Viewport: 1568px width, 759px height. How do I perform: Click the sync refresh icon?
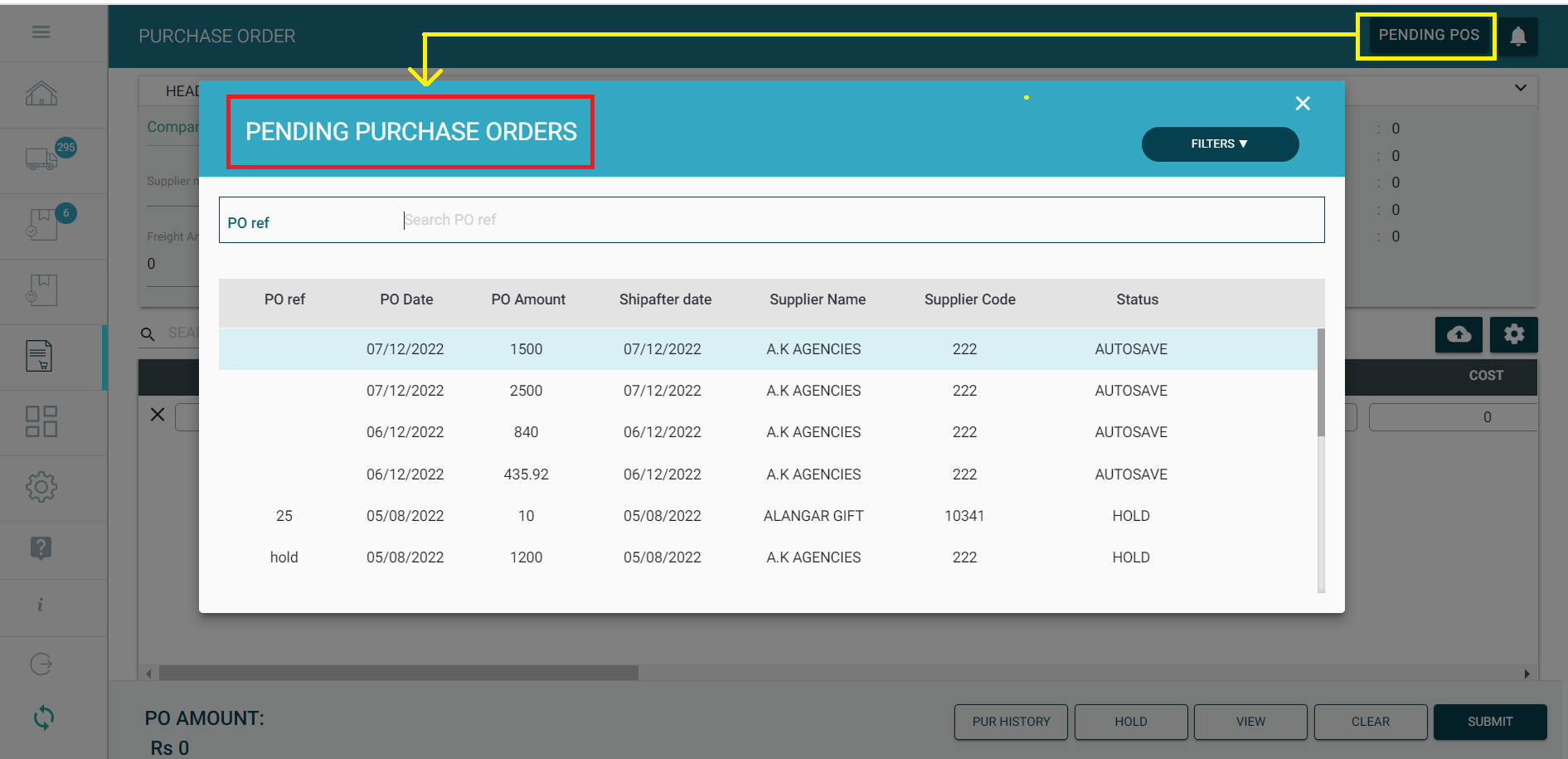pos(43,718)
